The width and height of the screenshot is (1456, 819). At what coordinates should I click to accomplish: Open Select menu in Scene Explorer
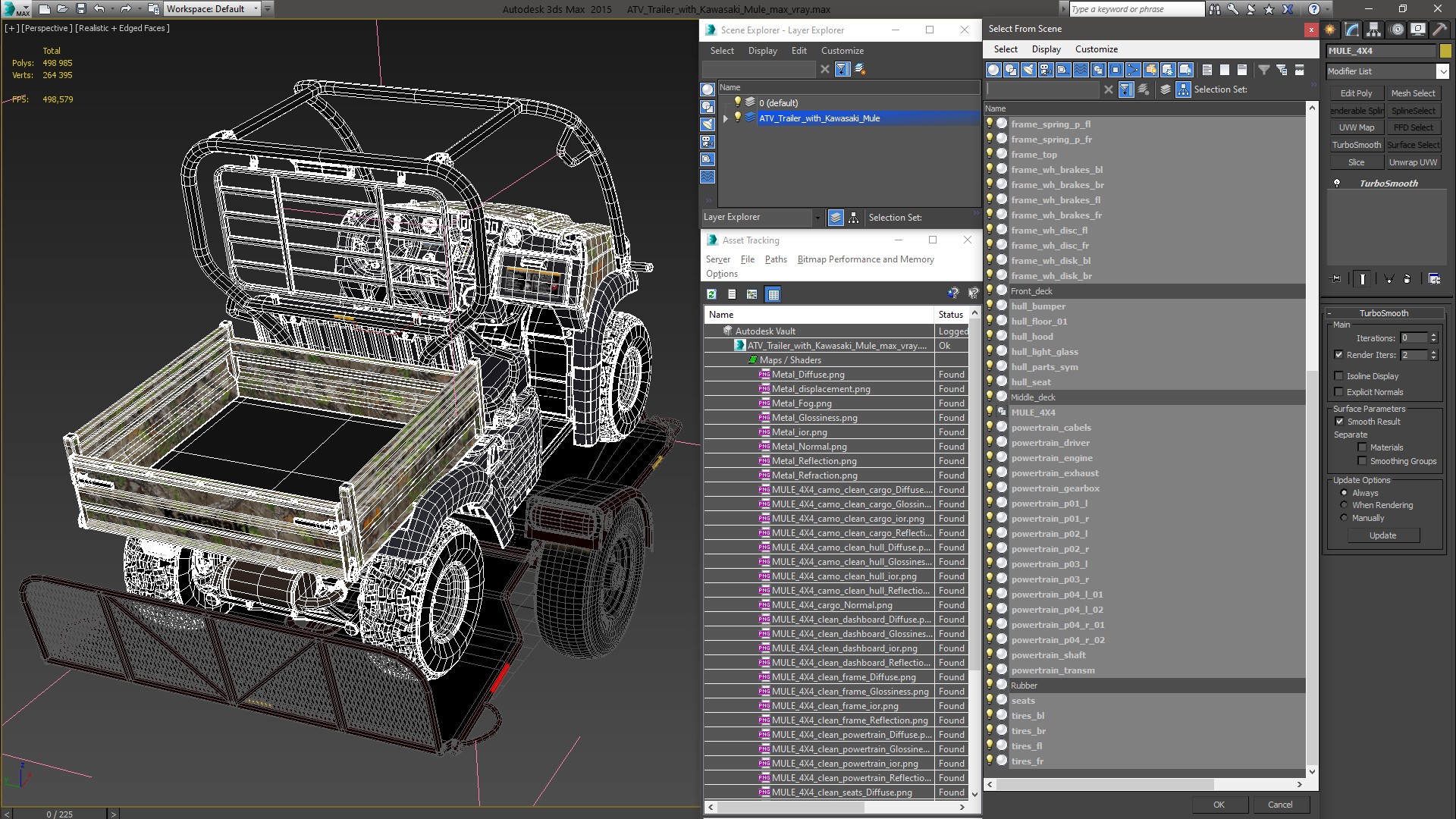coord(721,51)
